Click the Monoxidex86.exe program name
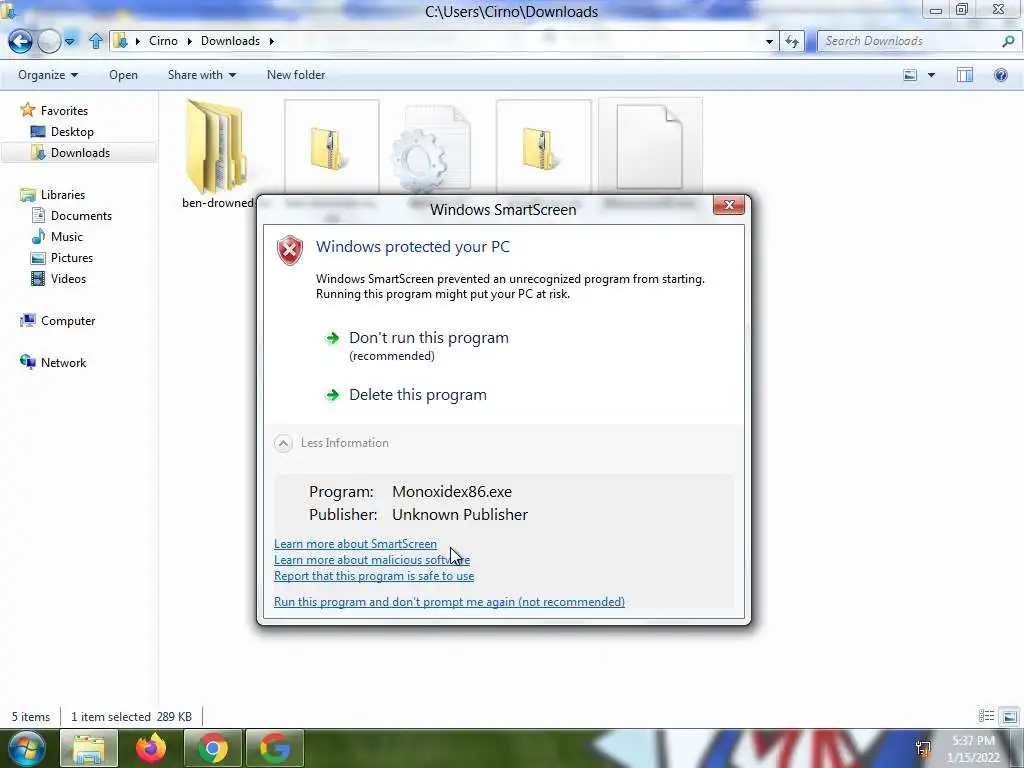The height and width of the screenshot is (768, 1024). pyautogui.click(x=452, y=492)
